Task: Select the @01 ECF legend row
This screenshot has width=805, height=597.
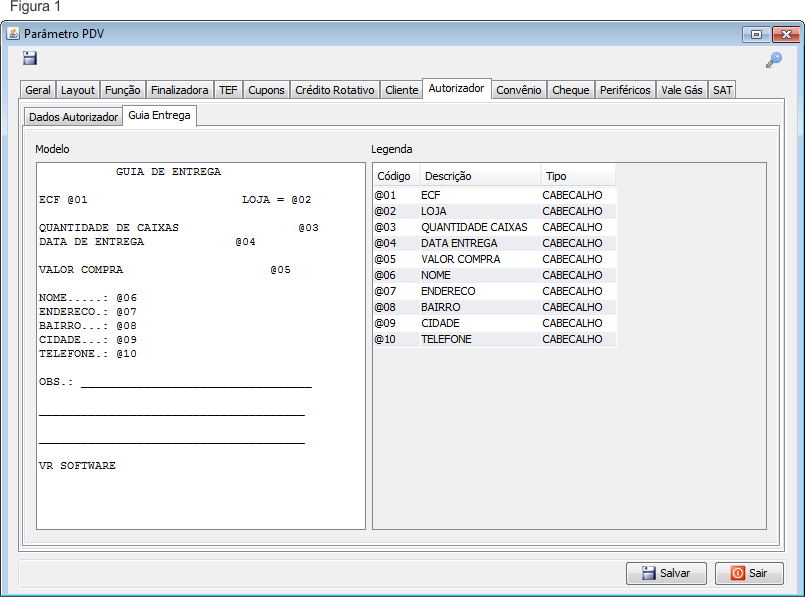Action: 494,195
